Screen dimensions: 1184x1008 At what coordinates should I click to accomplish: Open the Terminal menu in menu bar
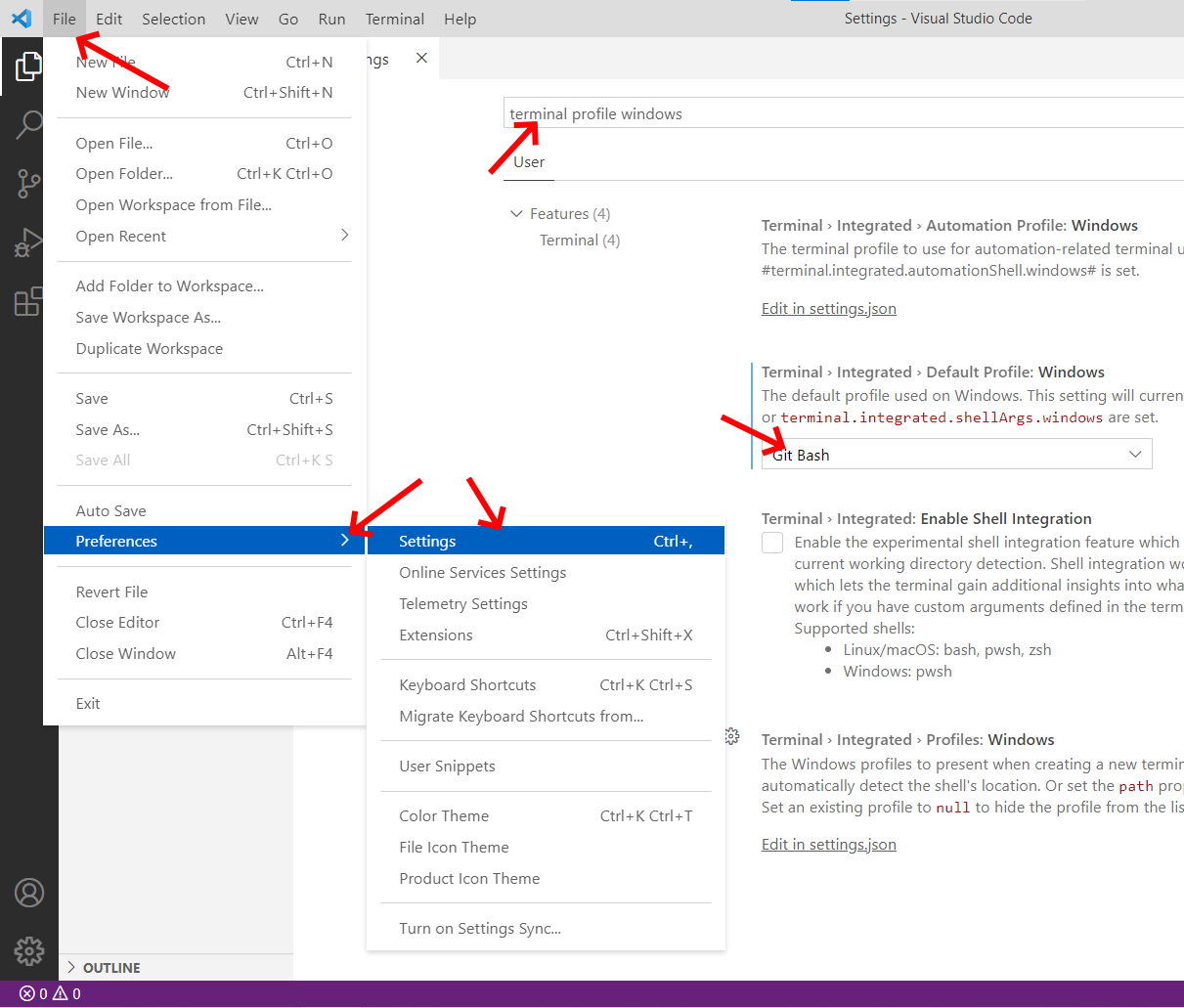(x=394, y=19)
